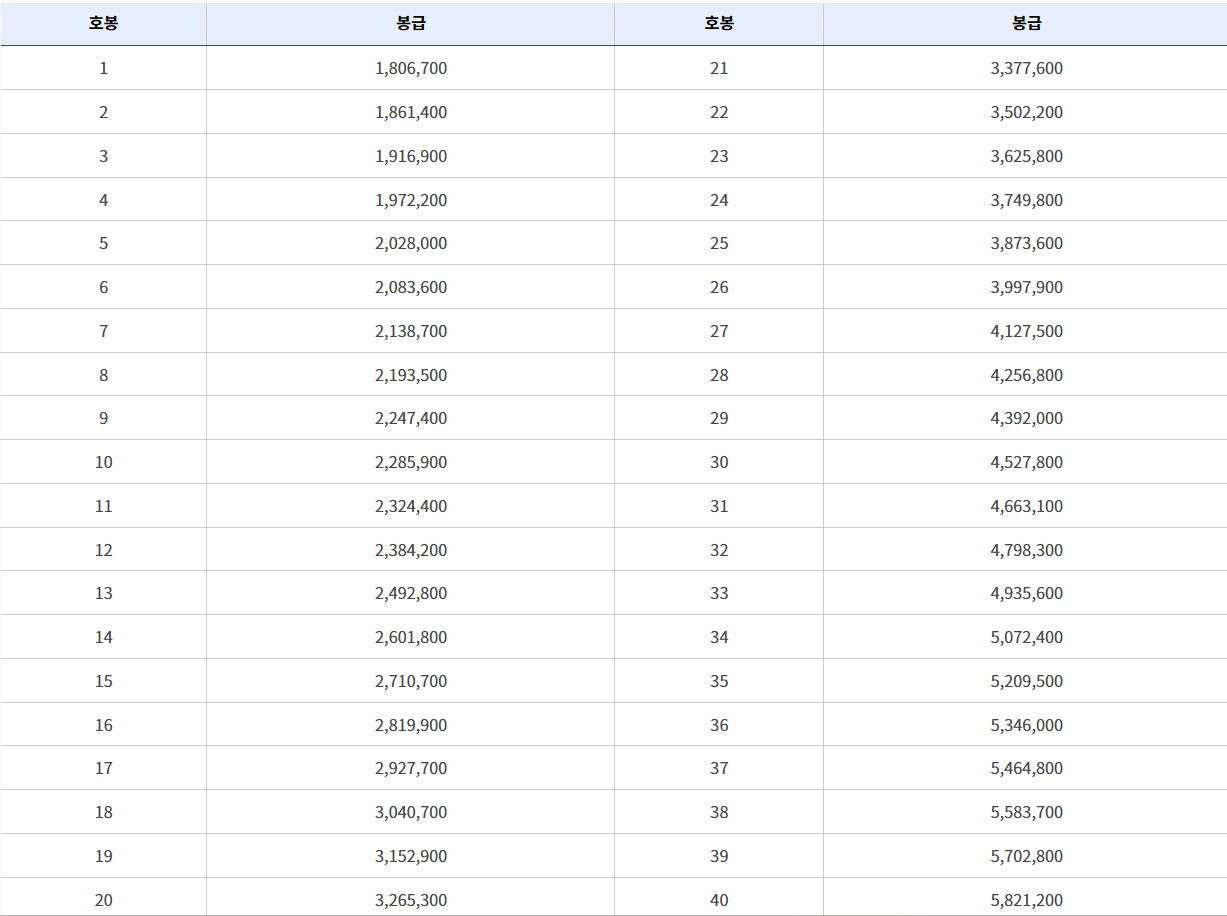1227x916 pixels.
Task: Click the cell with 5,209,500
Action: point(1027,681)
